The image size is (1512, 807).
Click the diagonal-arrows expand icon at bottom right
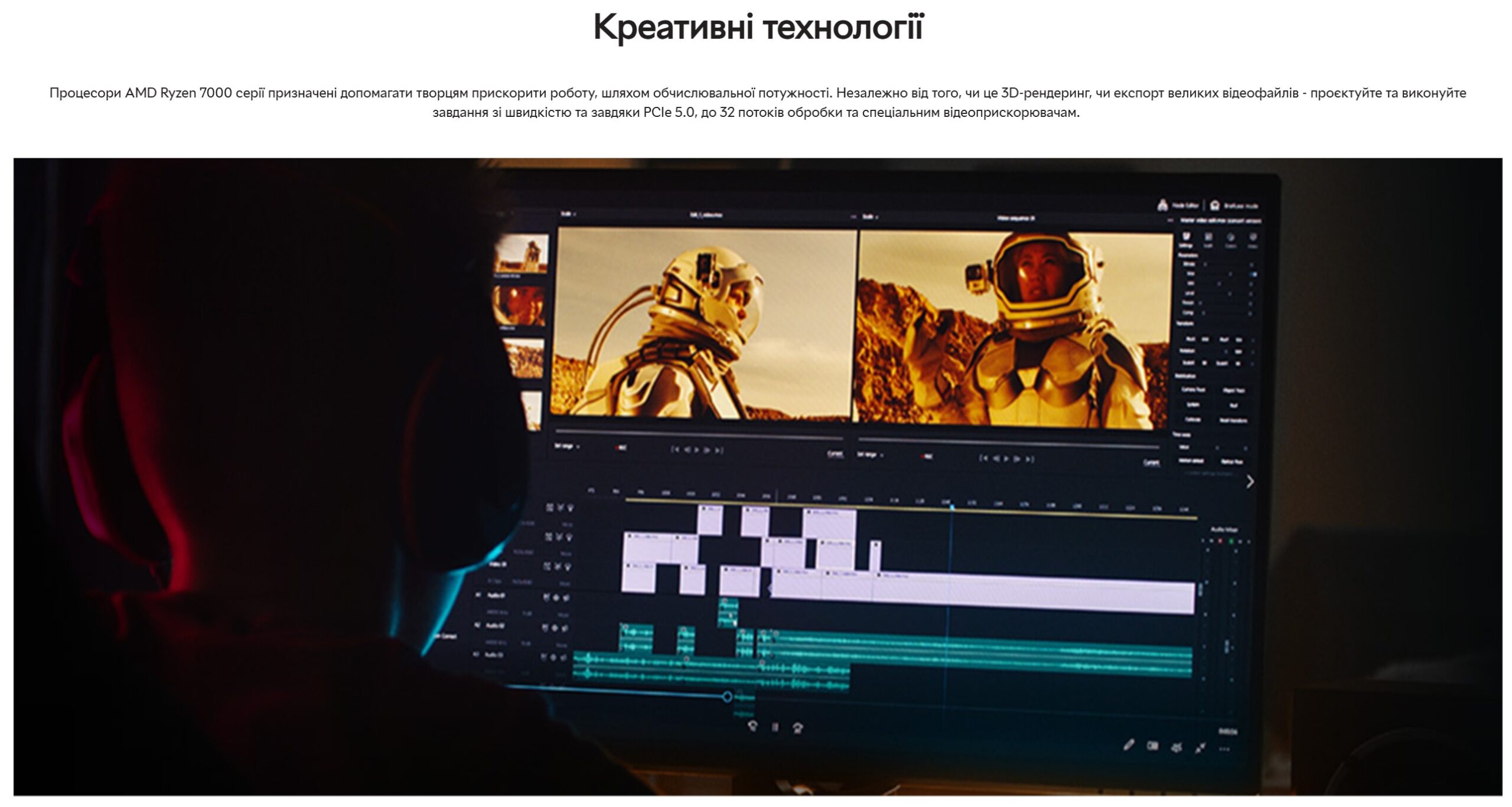tap(1200, 748)
